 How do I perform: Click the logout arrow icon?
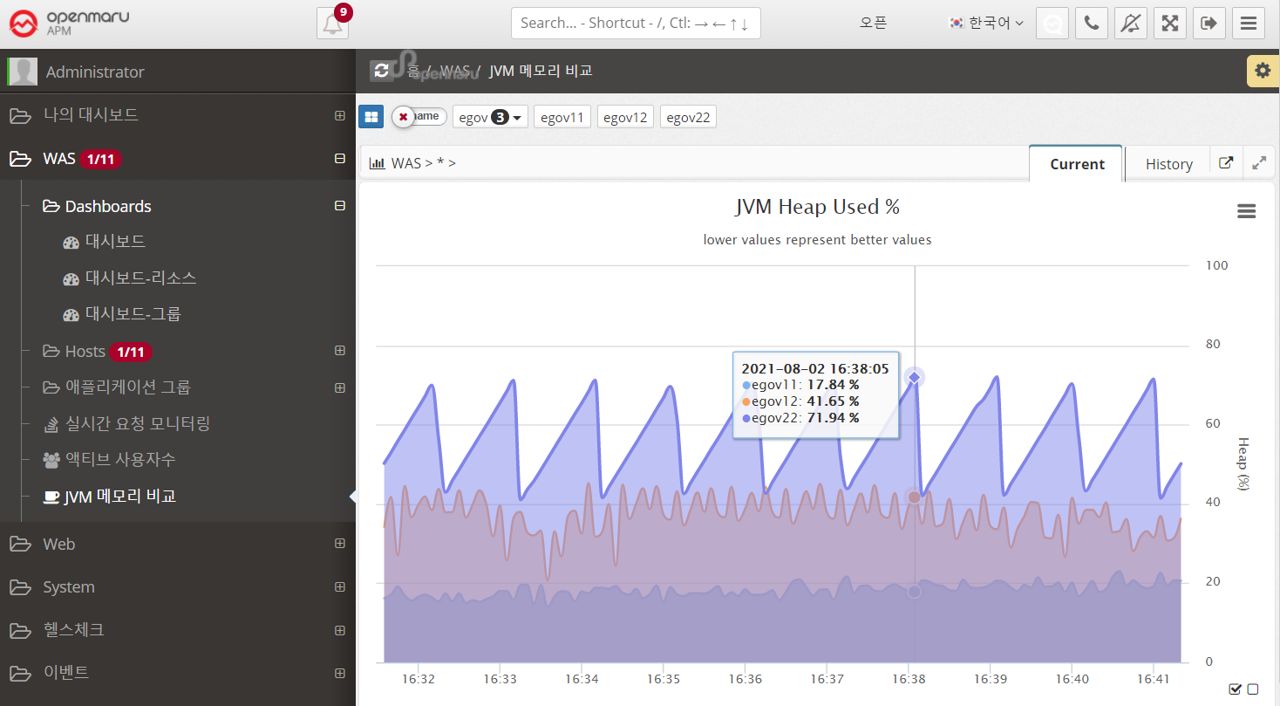(x=1208, y=23)
